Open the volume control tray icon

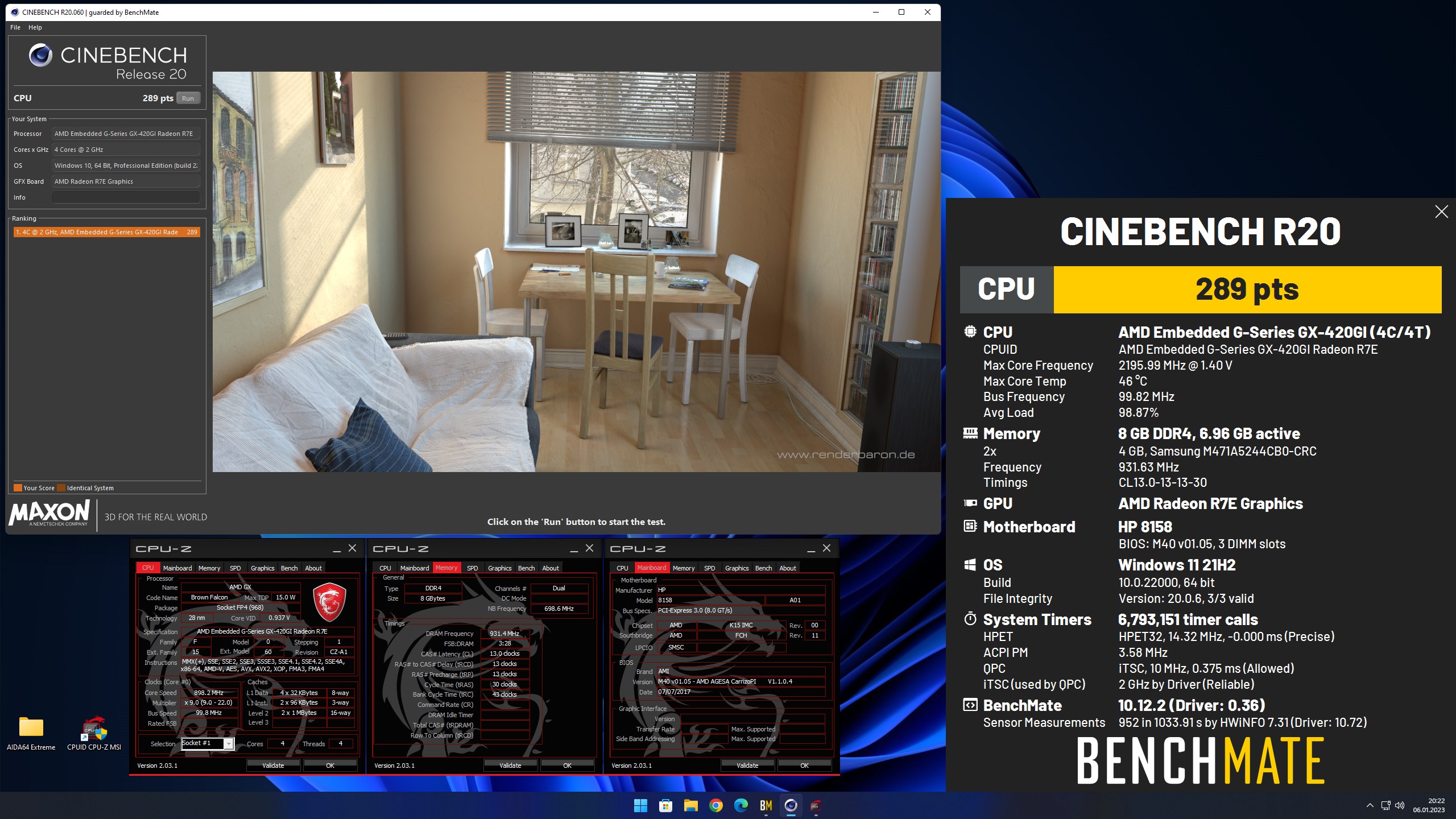1400,805
